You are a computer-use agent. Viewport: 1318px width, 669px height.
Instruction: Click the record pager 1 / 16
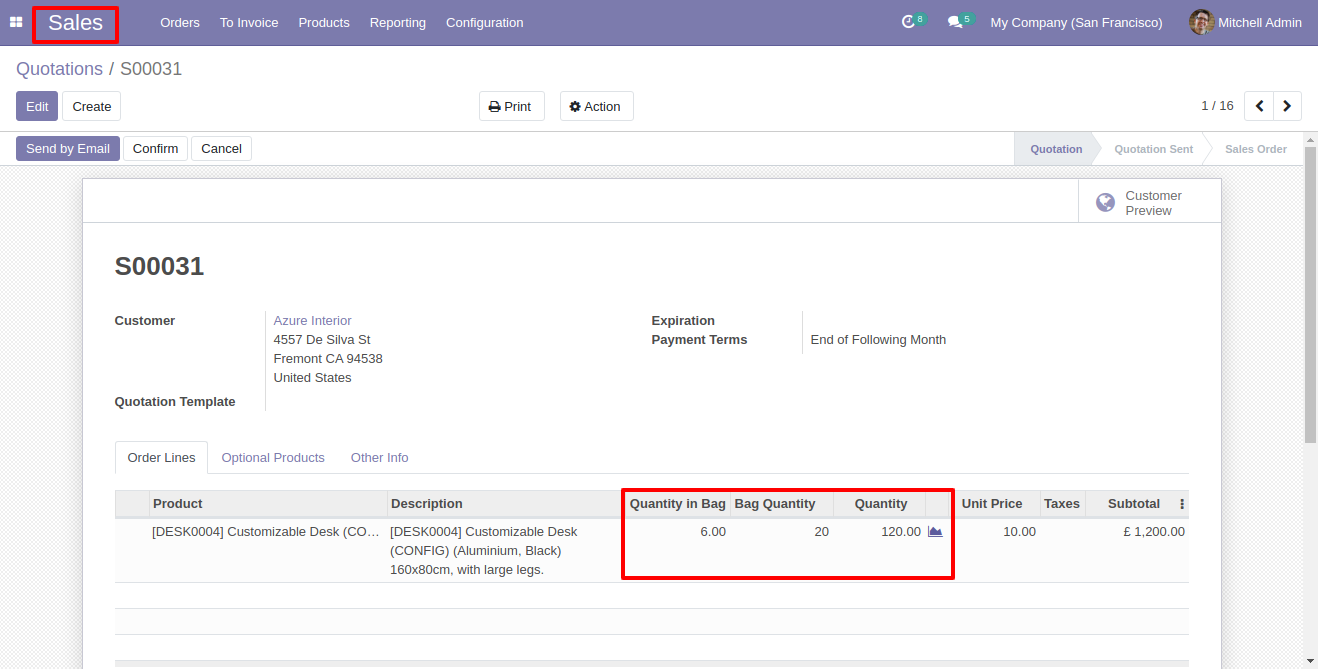tap(1217, 106)
